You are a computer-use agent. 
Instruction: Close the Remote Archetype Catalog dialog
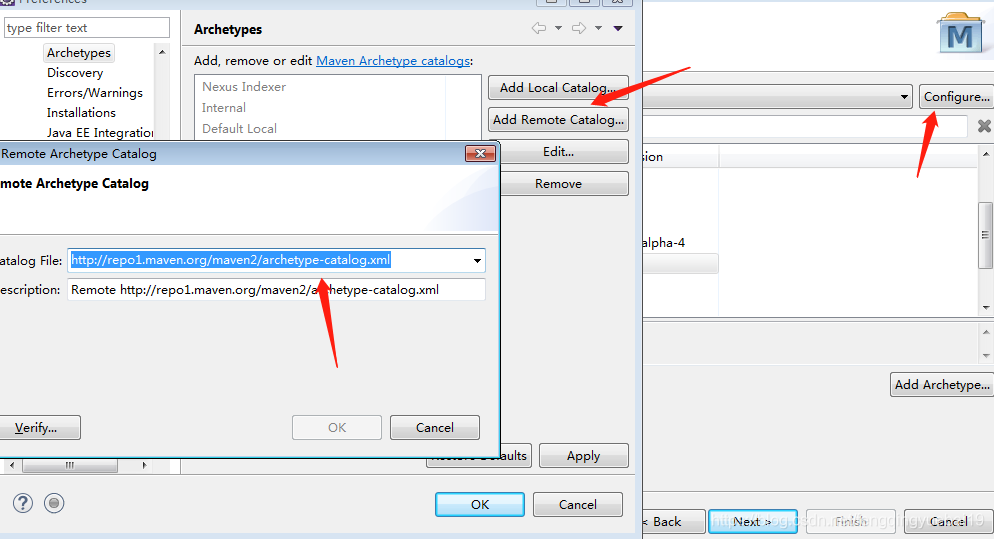[x=480, y=153]
